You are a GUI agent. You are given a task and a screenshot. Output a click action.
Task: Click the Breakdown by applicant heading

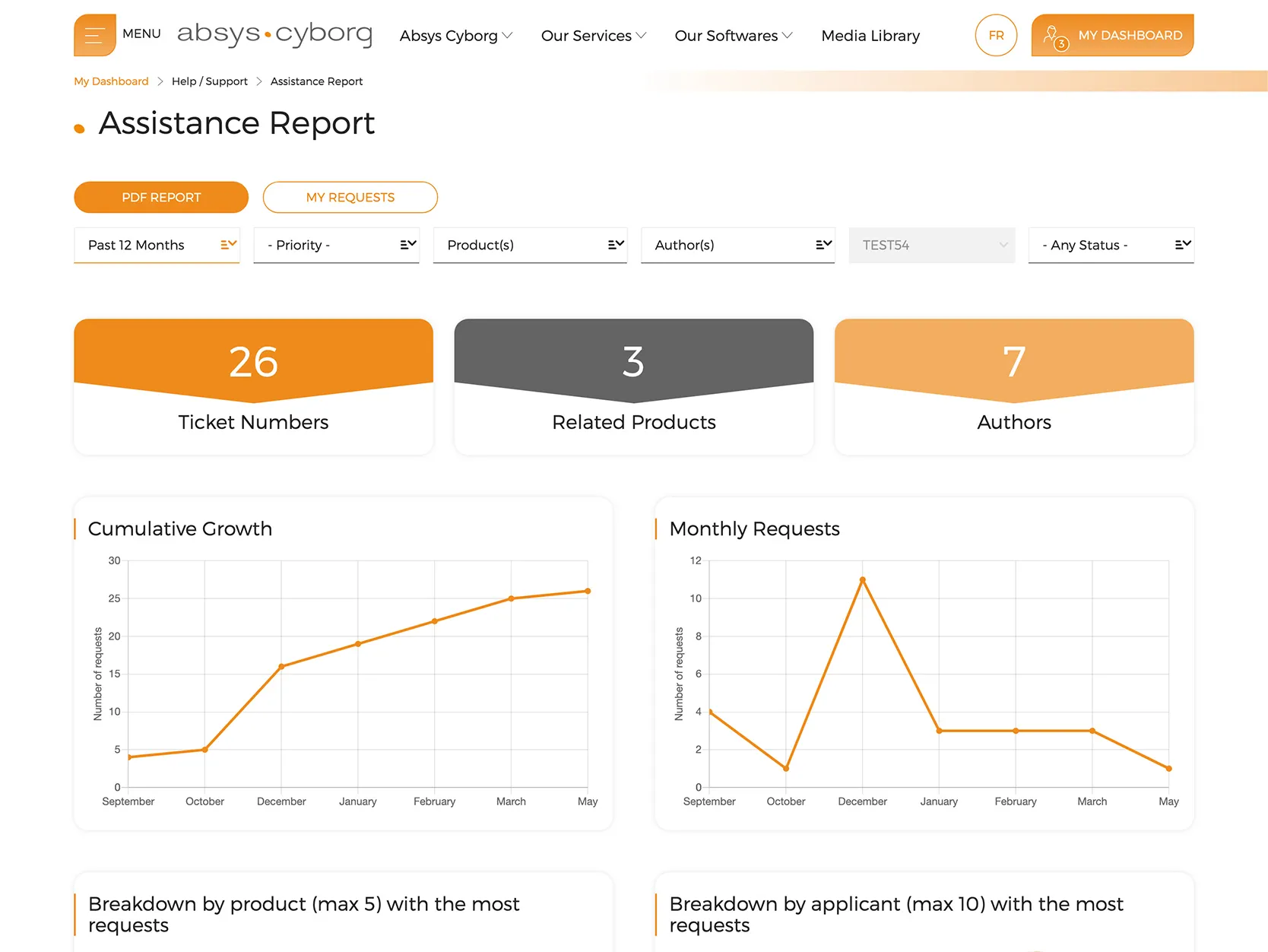pos(896,914)
